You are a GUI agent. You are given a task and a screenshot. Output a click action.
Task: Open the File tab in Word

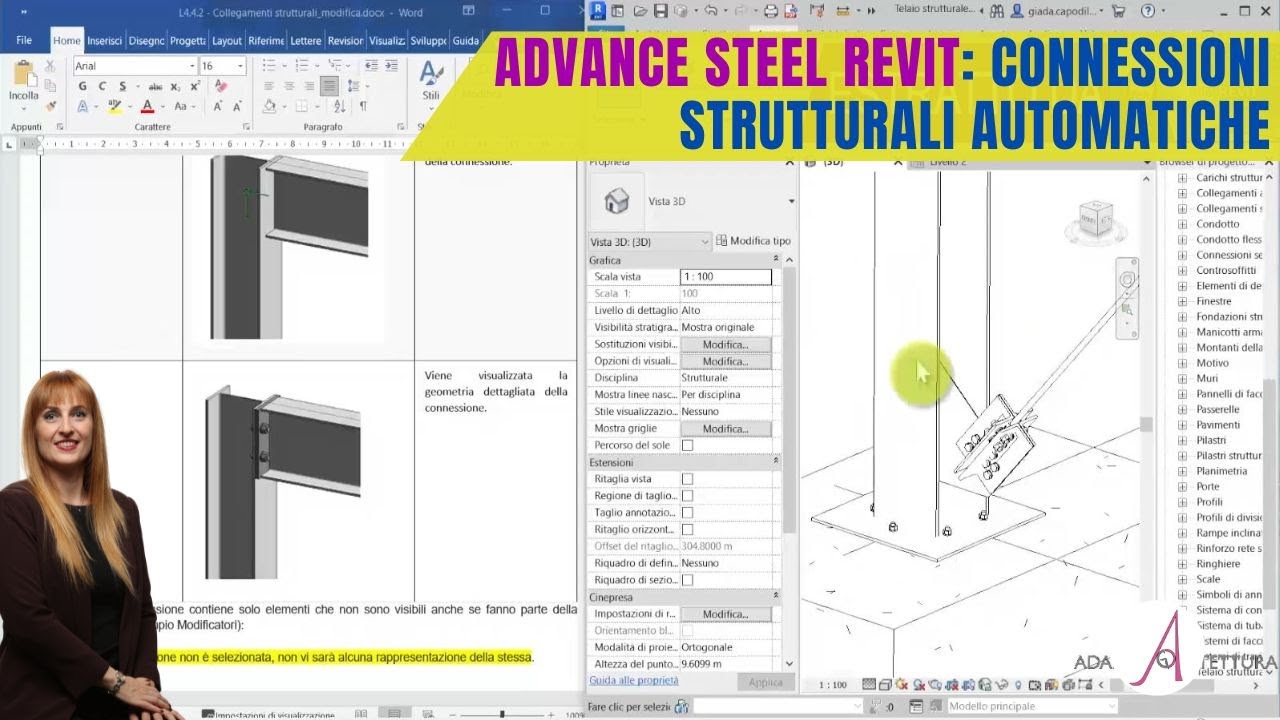coord(24,41)
